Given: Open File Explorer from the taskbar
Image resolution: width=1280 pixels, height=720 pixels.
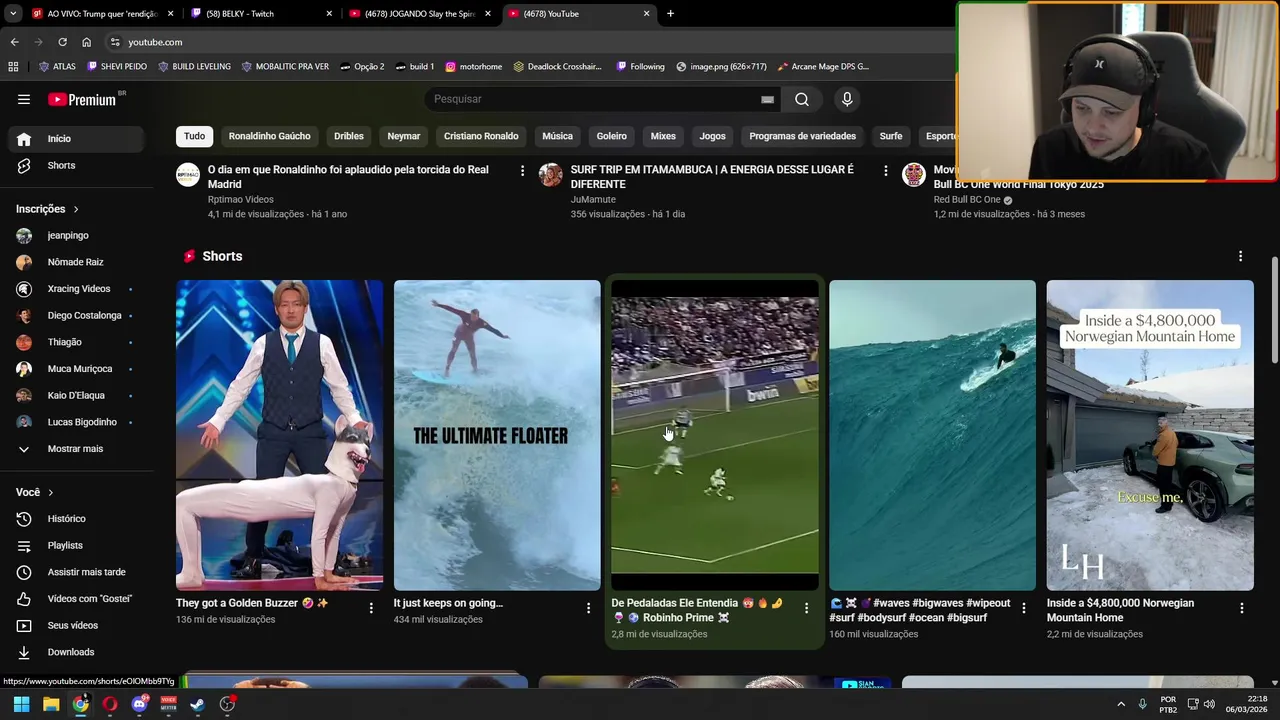Looking at the screenshot, I should (x=51, y=704).
